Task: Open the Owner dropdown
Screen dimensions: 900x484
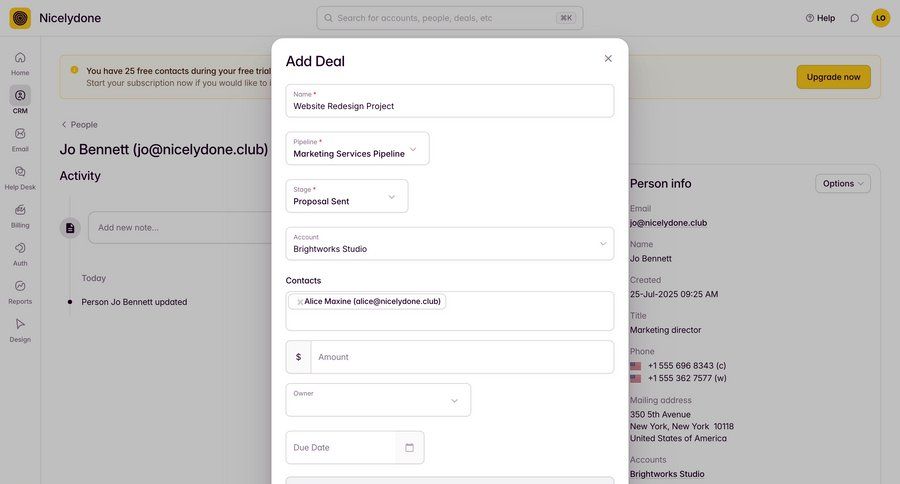Action: tap(378, 400)
